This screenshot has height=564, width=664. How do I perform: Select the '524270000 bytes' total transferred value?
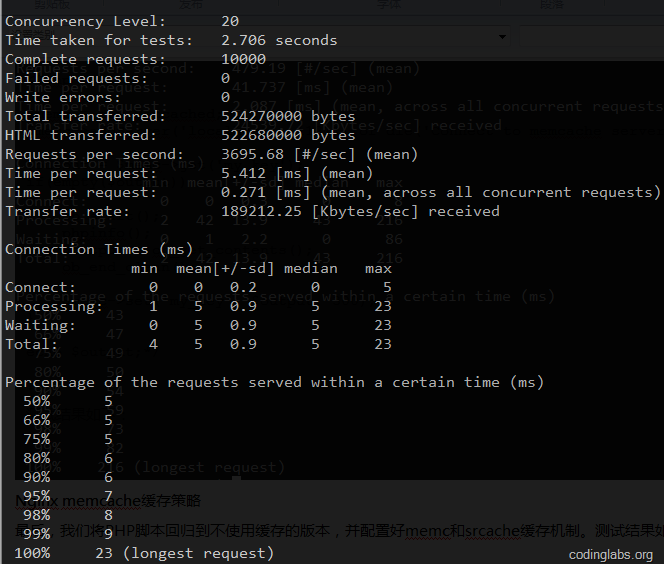pyautogui.click(x=288, y=116)
